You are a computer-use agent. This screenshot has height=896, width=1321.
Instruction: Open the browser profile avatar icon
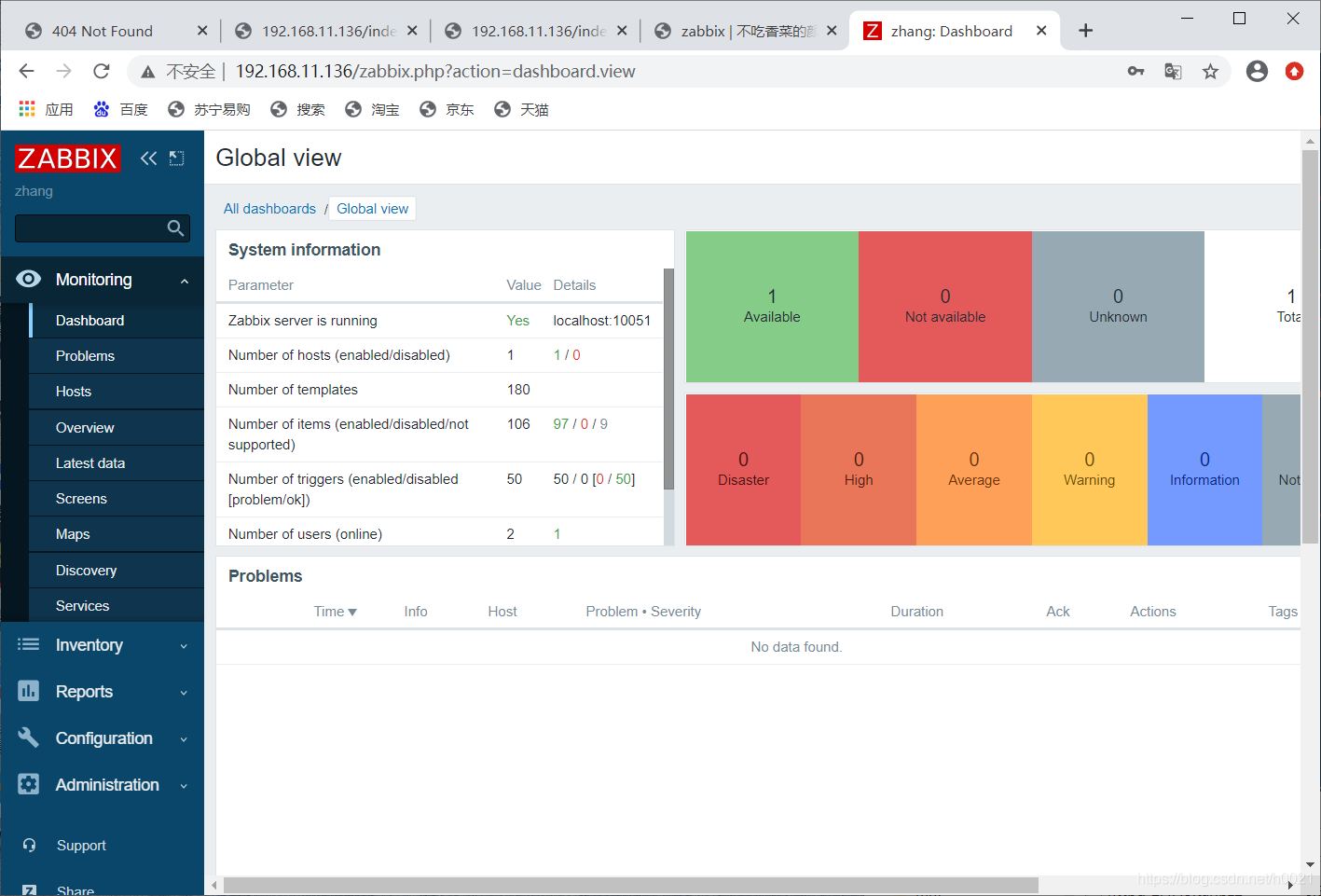[1257, 71]
